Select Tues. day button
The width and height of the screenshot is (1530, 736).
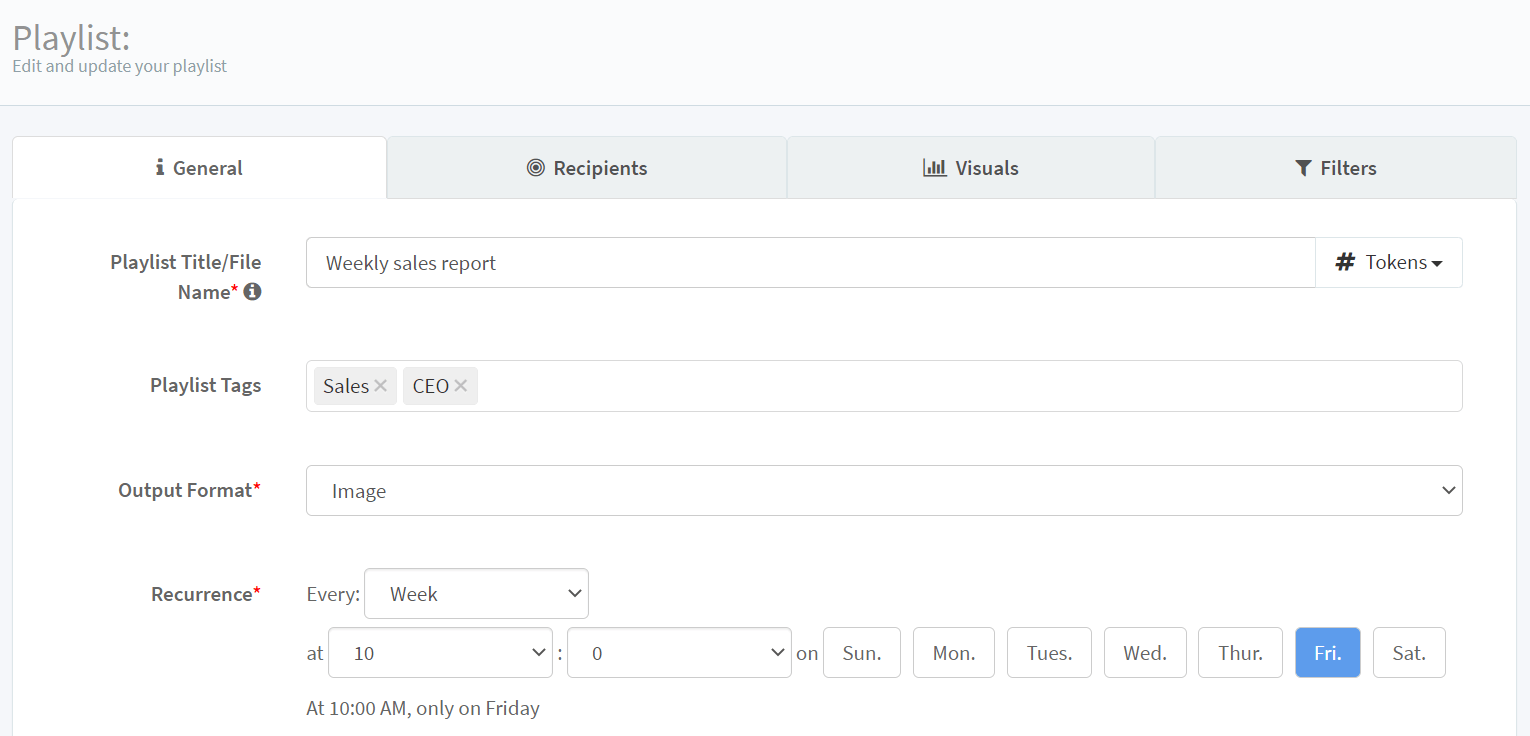pyautogui.click(x=1049, y=653)
